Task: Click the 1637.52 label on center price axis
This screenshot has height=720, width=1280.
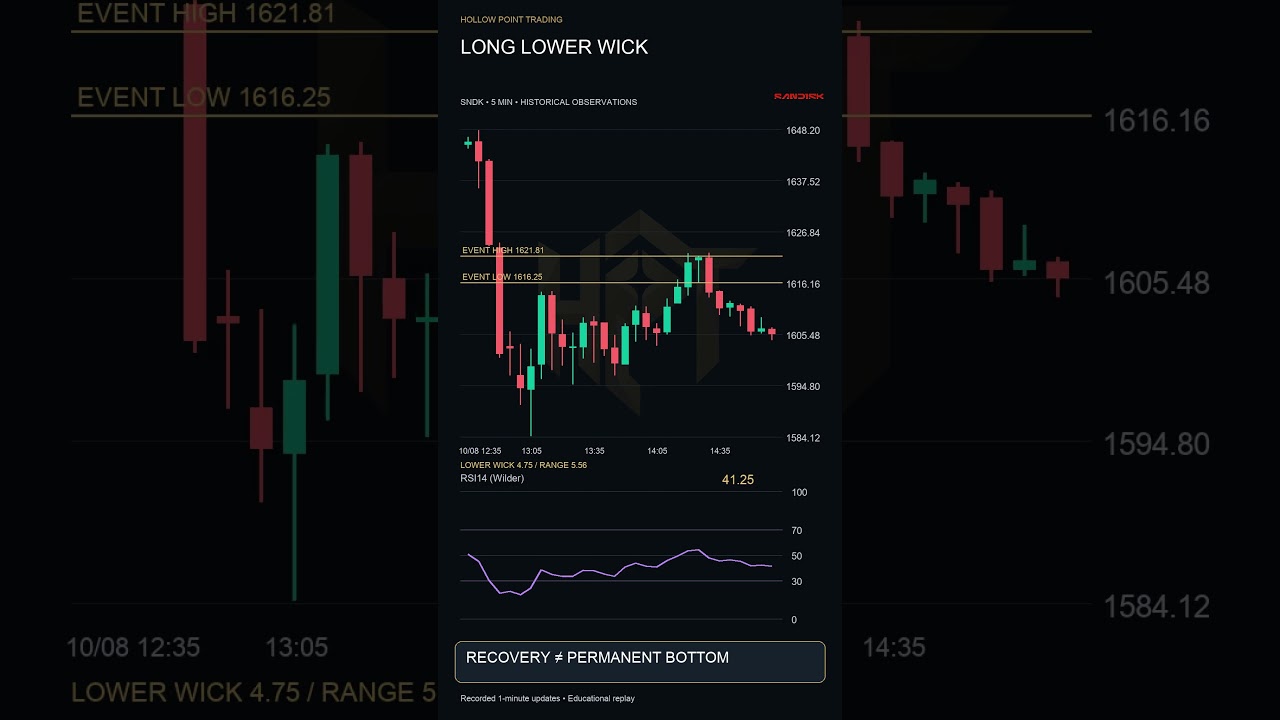Action: [803, 182]
